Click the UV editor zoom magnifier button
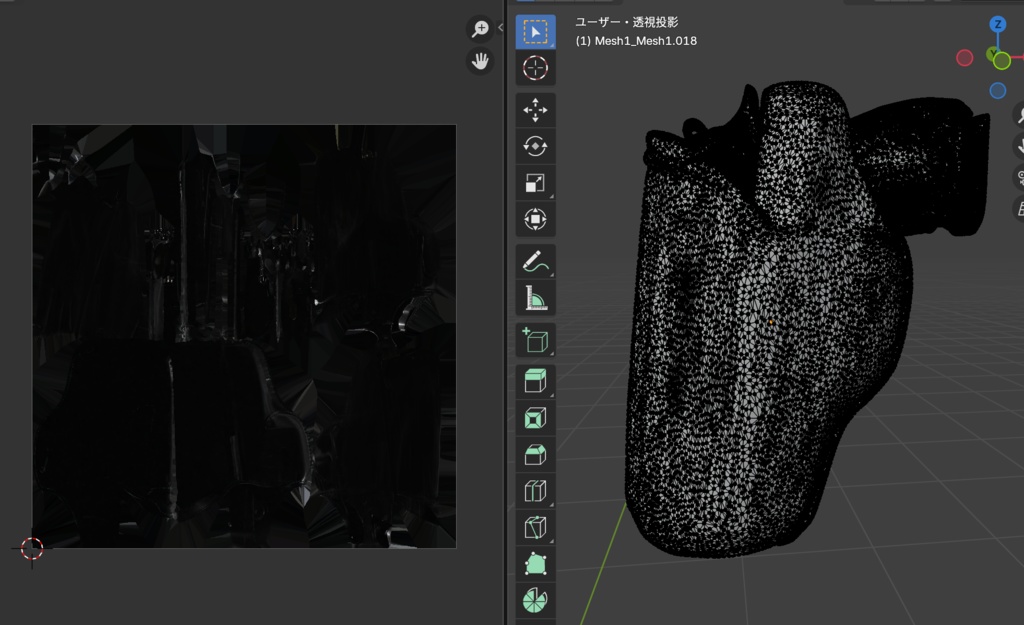This screenshot has width=1024, height=625. click(x=480, y=29)
